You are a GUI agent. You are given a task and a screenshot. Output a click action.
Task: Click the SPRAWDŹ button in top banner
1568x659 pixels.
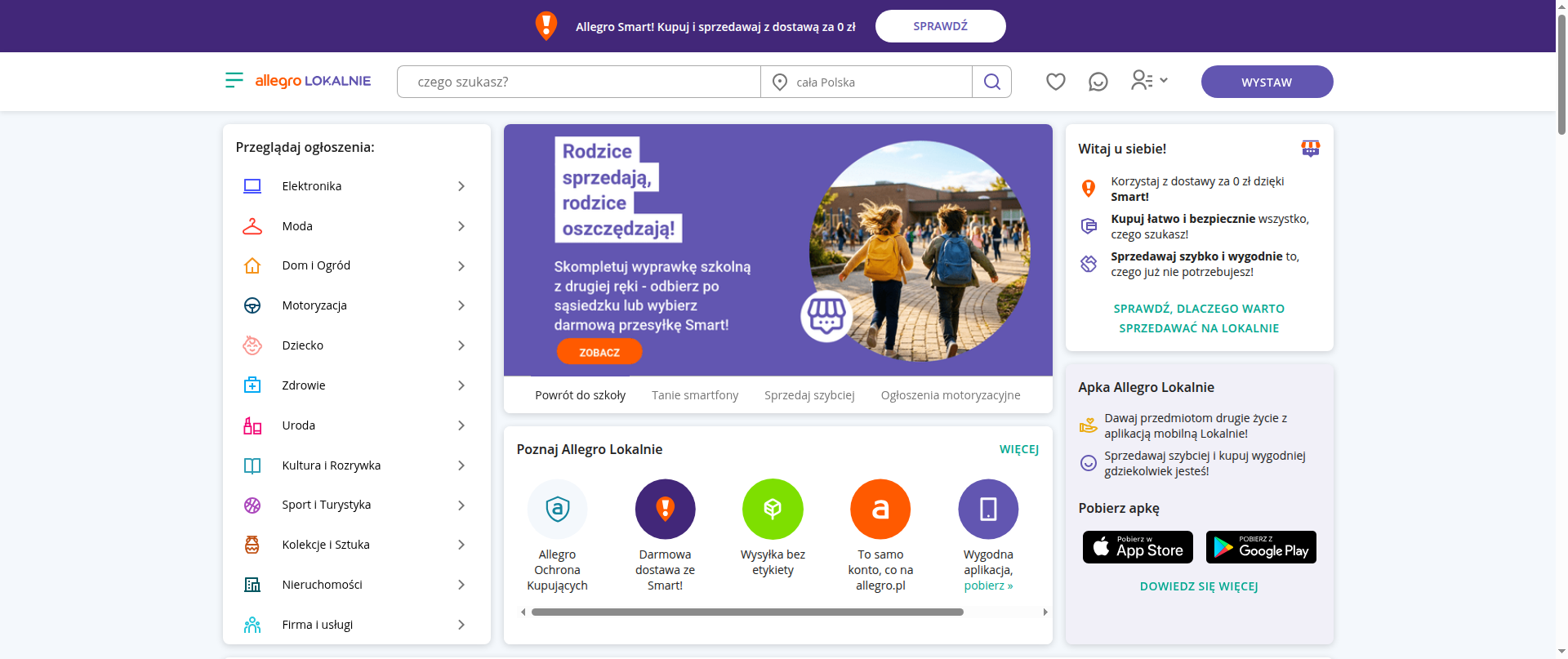pos(941,26)
